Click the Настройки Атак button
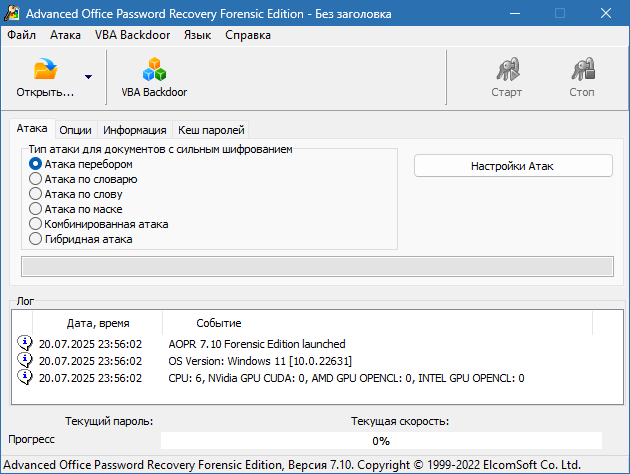630x474 pixels. pos(513,166)
